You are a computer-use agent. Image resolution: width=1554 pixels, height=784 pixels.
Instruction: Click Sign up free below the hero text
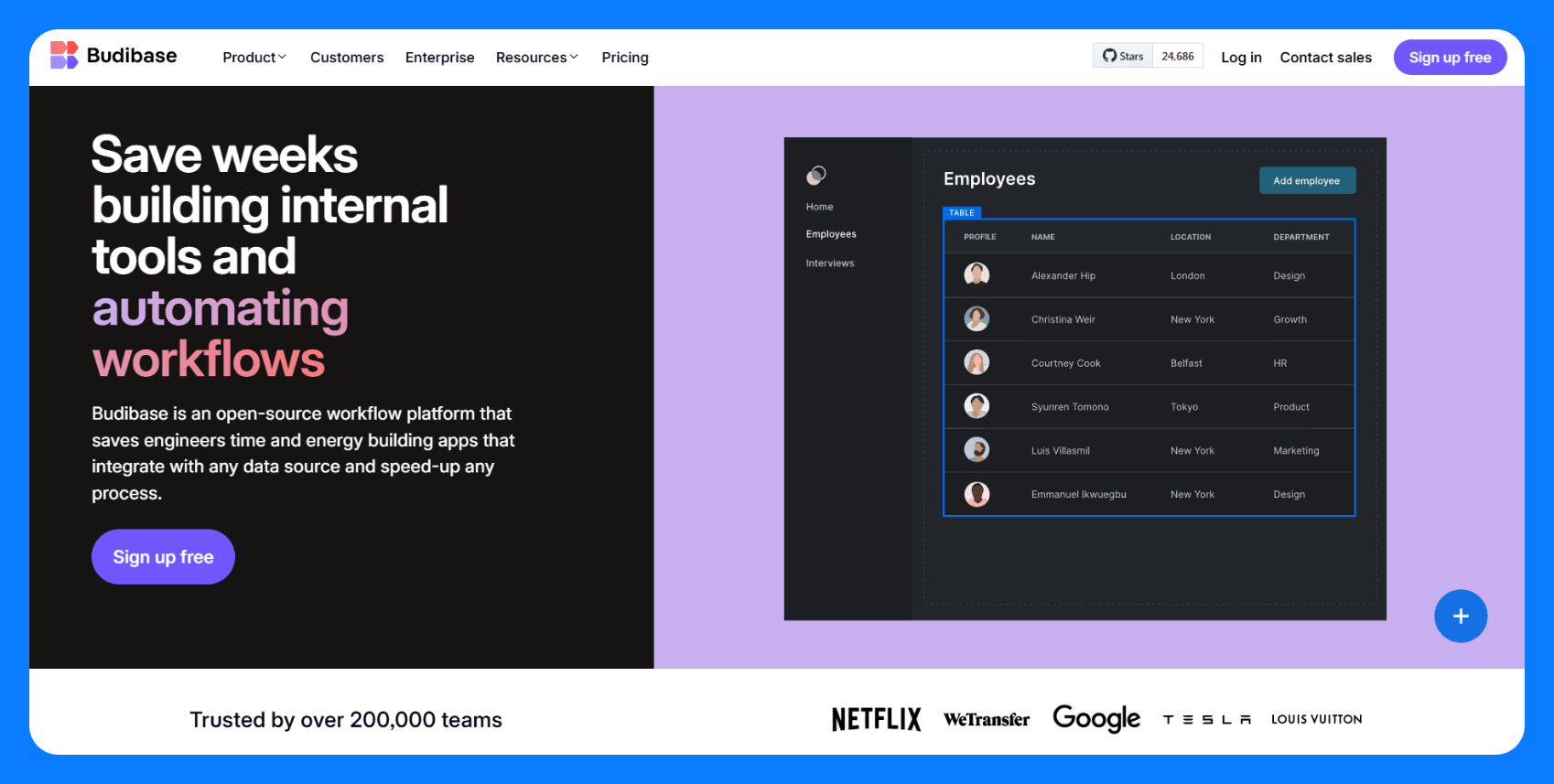click(x=163, y=556)
